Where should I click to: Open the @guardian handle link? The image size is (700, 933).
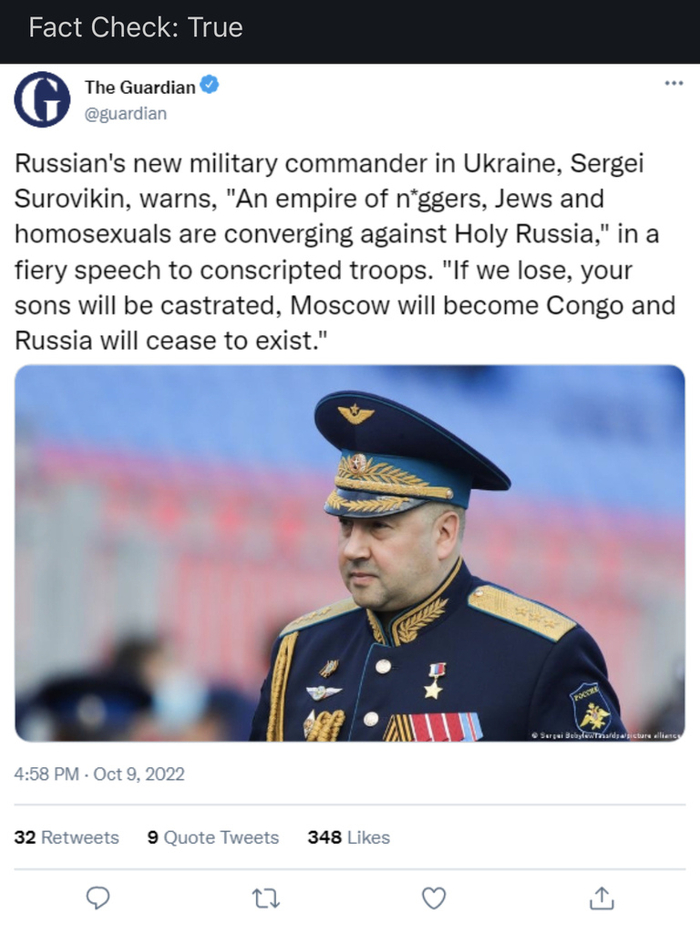(125, 113)
